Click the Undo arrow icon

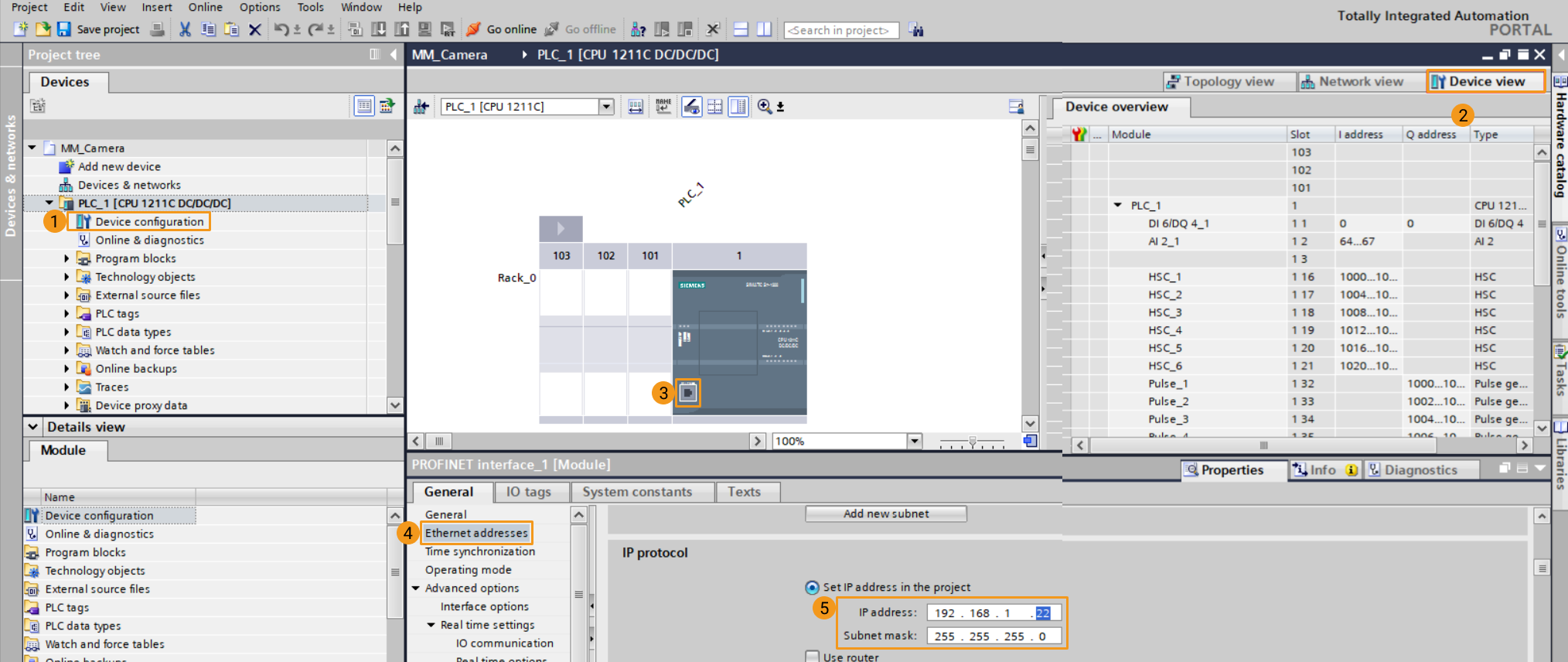pyautogui.click(x=281, y=29)
